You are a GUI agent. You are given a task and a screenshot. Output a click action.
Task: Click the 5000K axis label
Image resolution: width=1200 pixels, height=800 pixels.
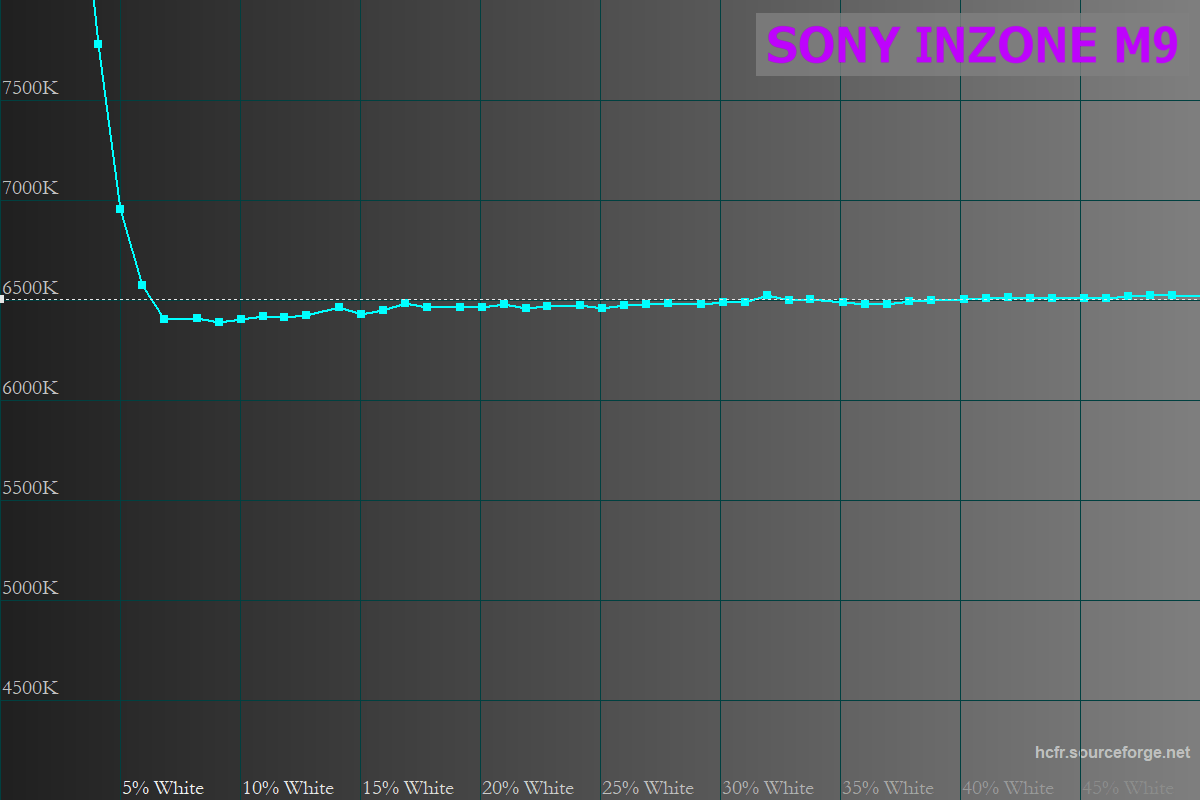(30, 588)
